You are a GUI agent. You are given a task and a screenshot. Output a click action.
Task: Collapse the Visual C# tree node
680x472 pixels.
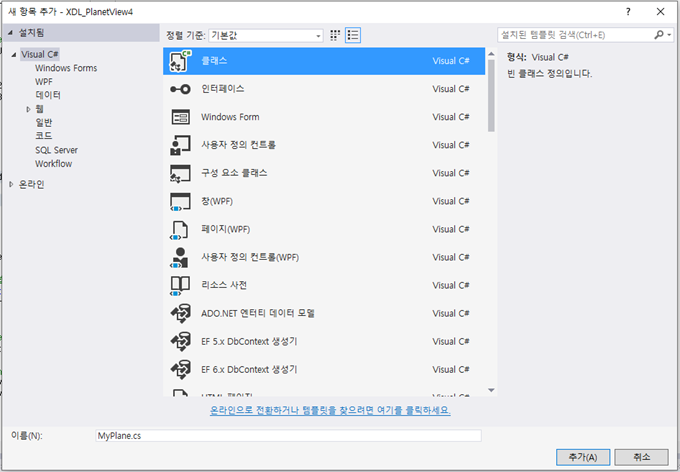(x=13, y=55)
